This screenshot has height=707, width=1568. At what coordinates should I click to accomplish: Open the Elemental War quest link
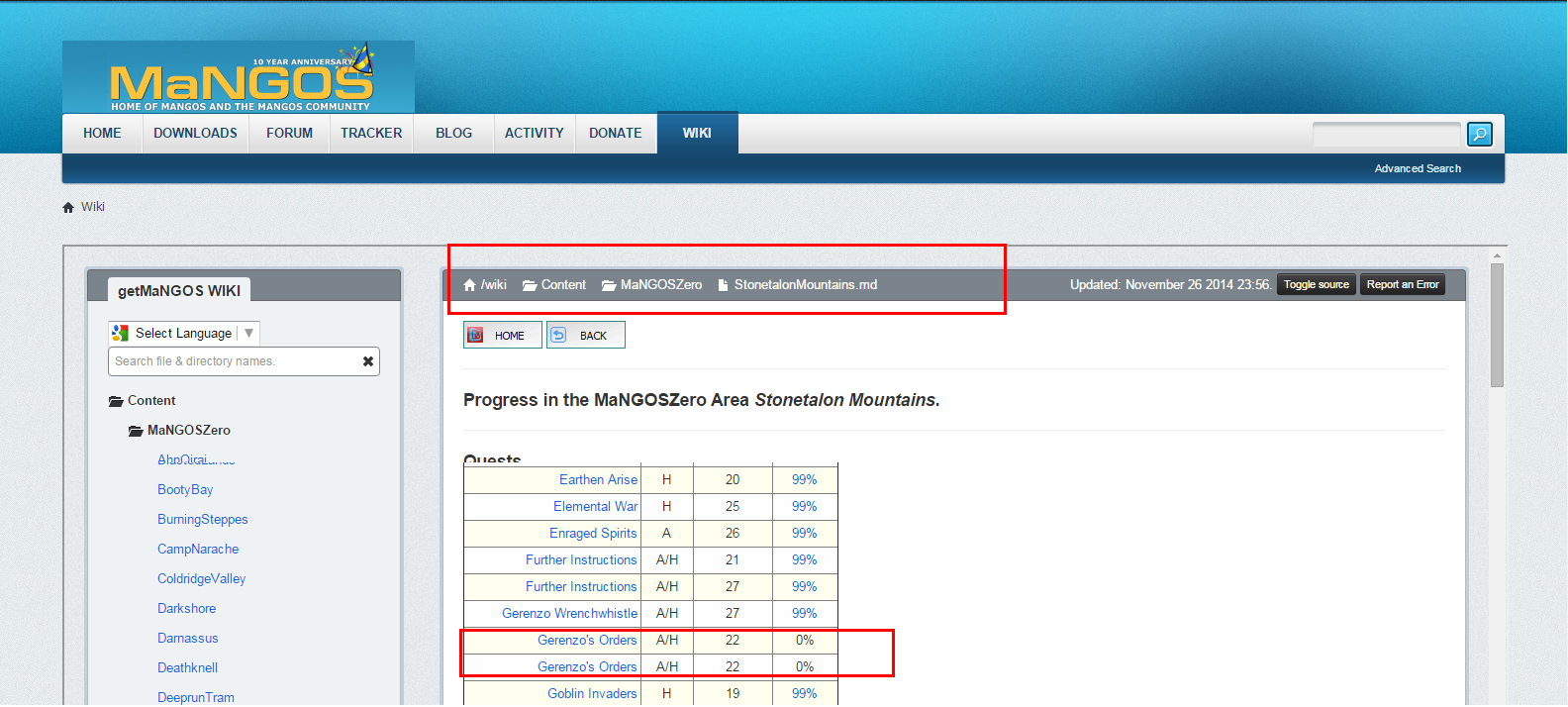pos(596,506)
